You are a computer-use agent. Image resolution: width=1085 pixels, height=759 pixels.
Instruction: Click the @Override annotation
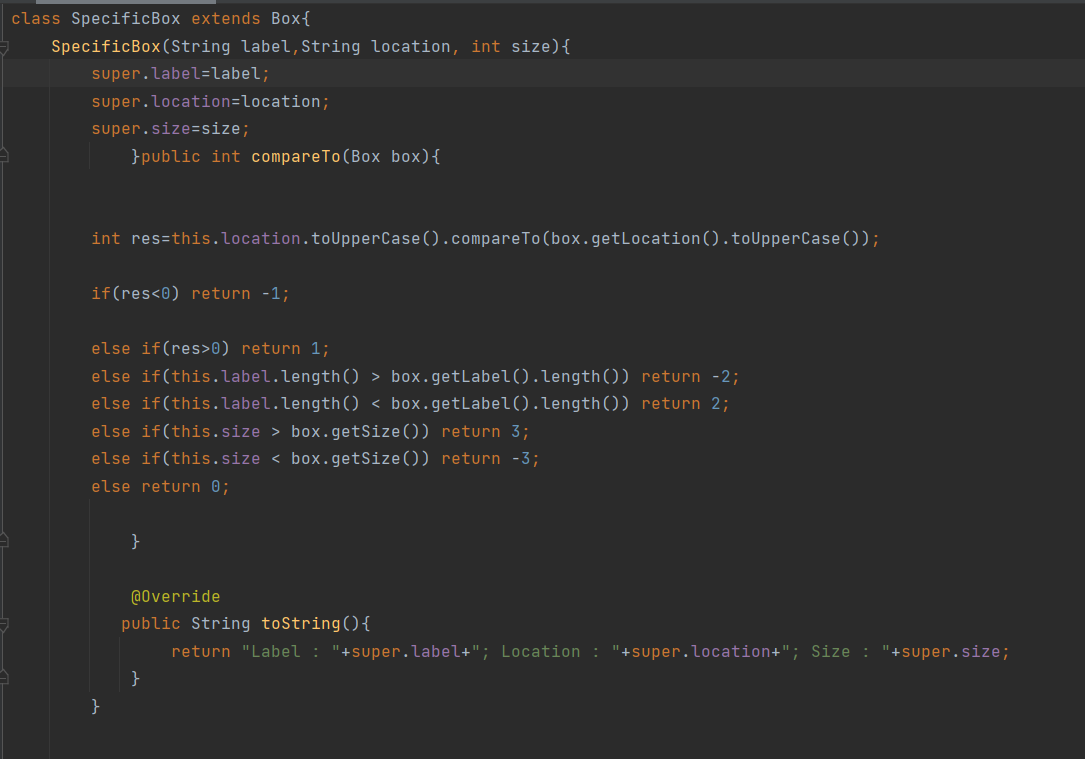(x=175, y=596)
